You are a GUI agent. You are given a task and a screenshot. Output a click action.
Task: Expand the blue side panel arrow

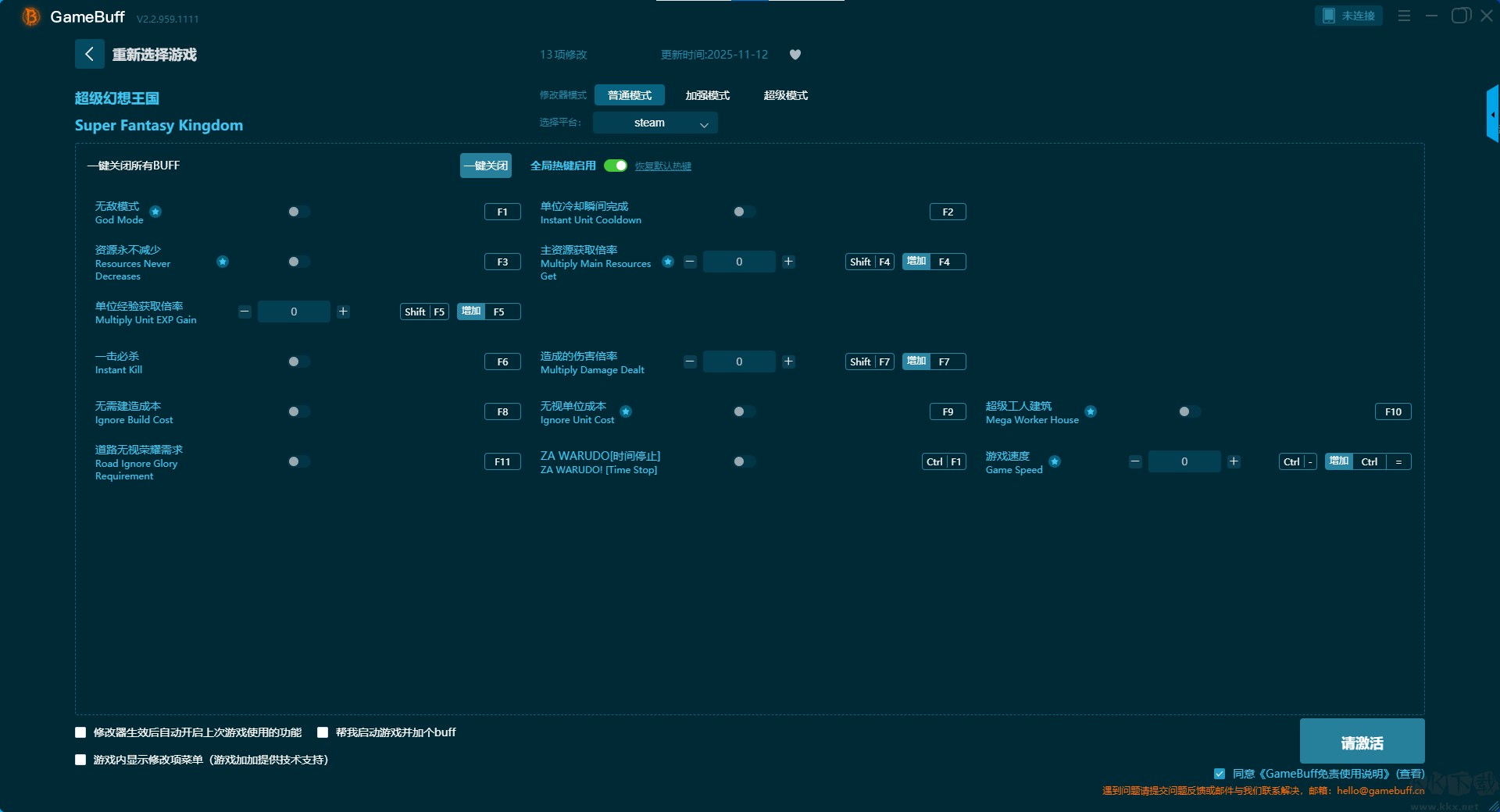1492,115
